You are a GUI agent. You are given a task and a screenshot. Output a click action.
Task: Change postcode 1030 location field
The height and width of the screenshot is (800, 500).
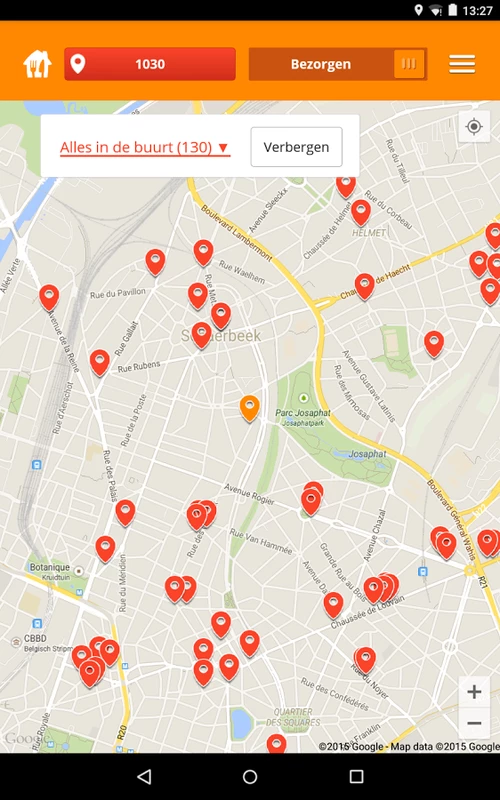(x=150, y=64)
